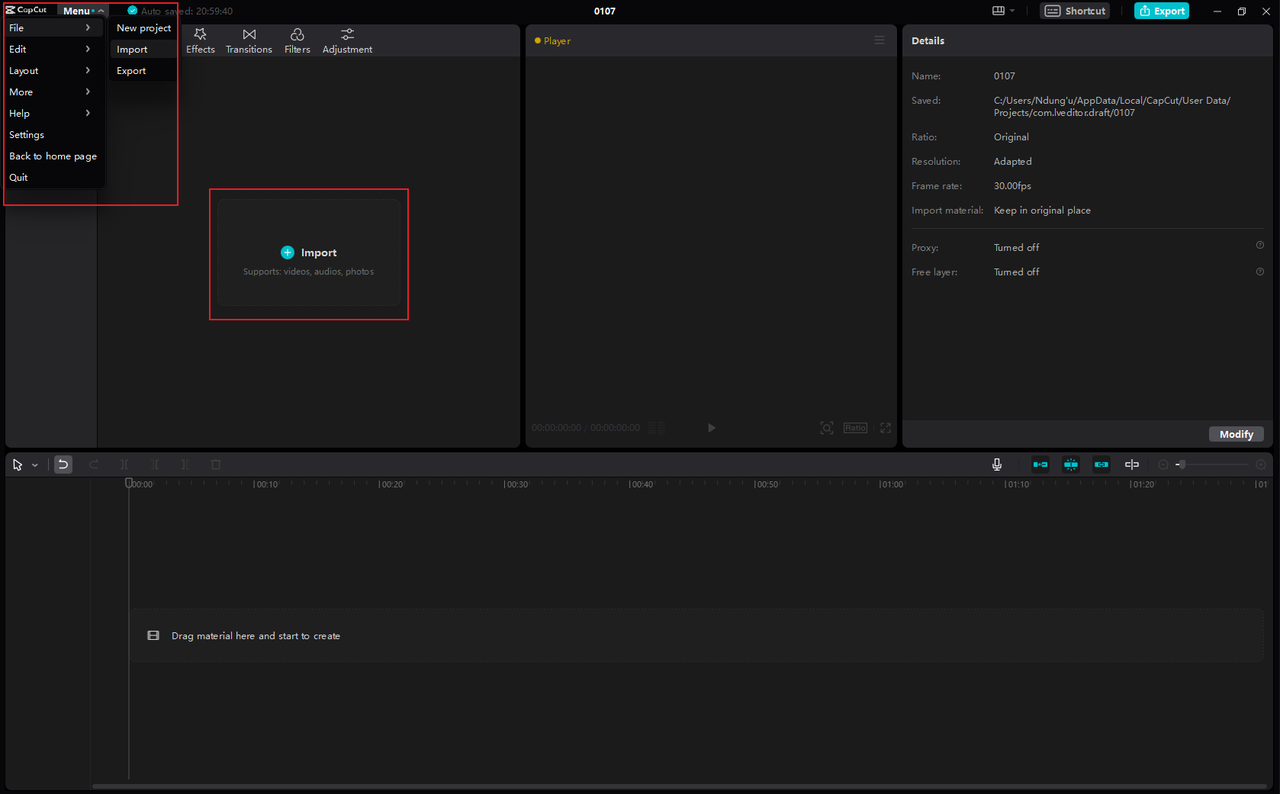The width and height of the screenshot is (1280, 794).
Task: Select the cursor tool above the timeline
Action: [x=16, y=464]
